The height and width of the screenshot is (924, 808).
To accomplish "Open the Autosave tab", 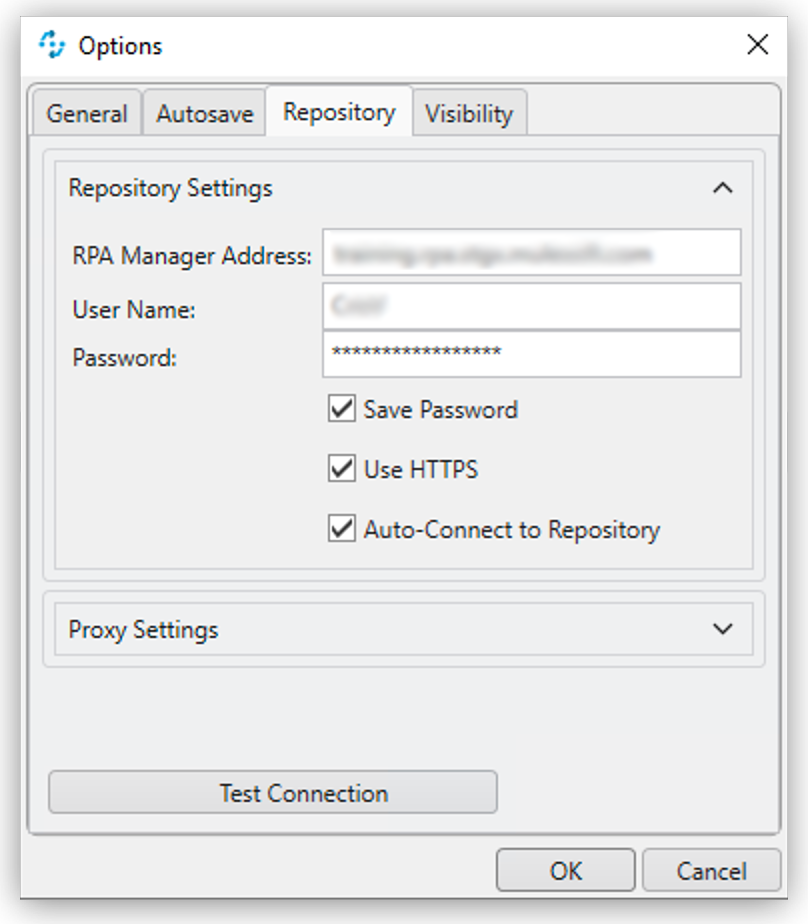I will [204, 113].
